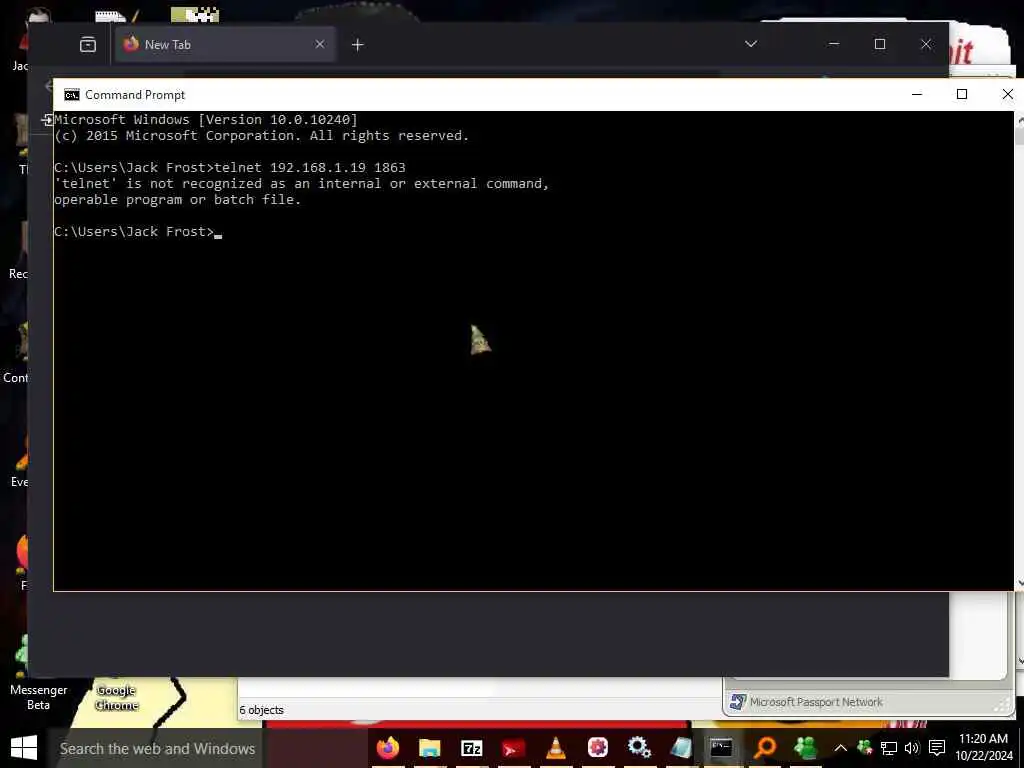The width and height of the screenshot is (1024, 768).
Task: Close the Firefox window
Action: click(x=926, y=44)
